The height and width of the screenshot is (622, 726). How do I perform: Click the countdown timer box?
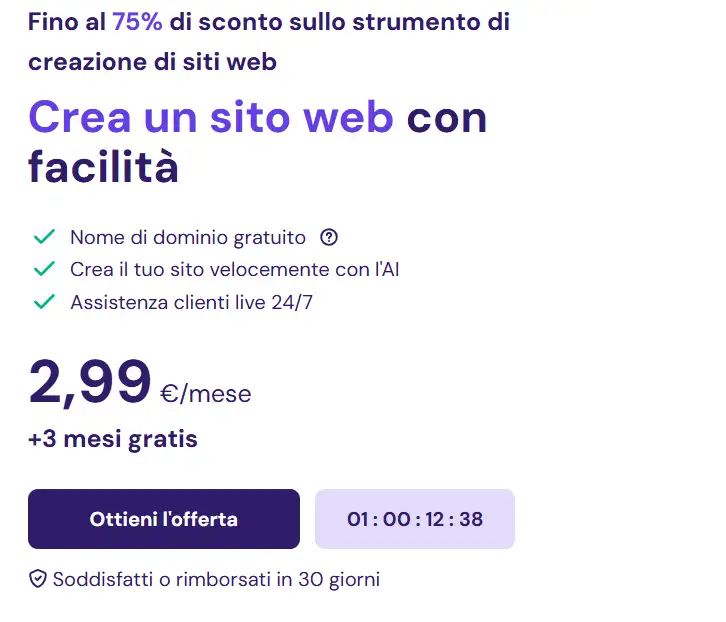(414, 519)
